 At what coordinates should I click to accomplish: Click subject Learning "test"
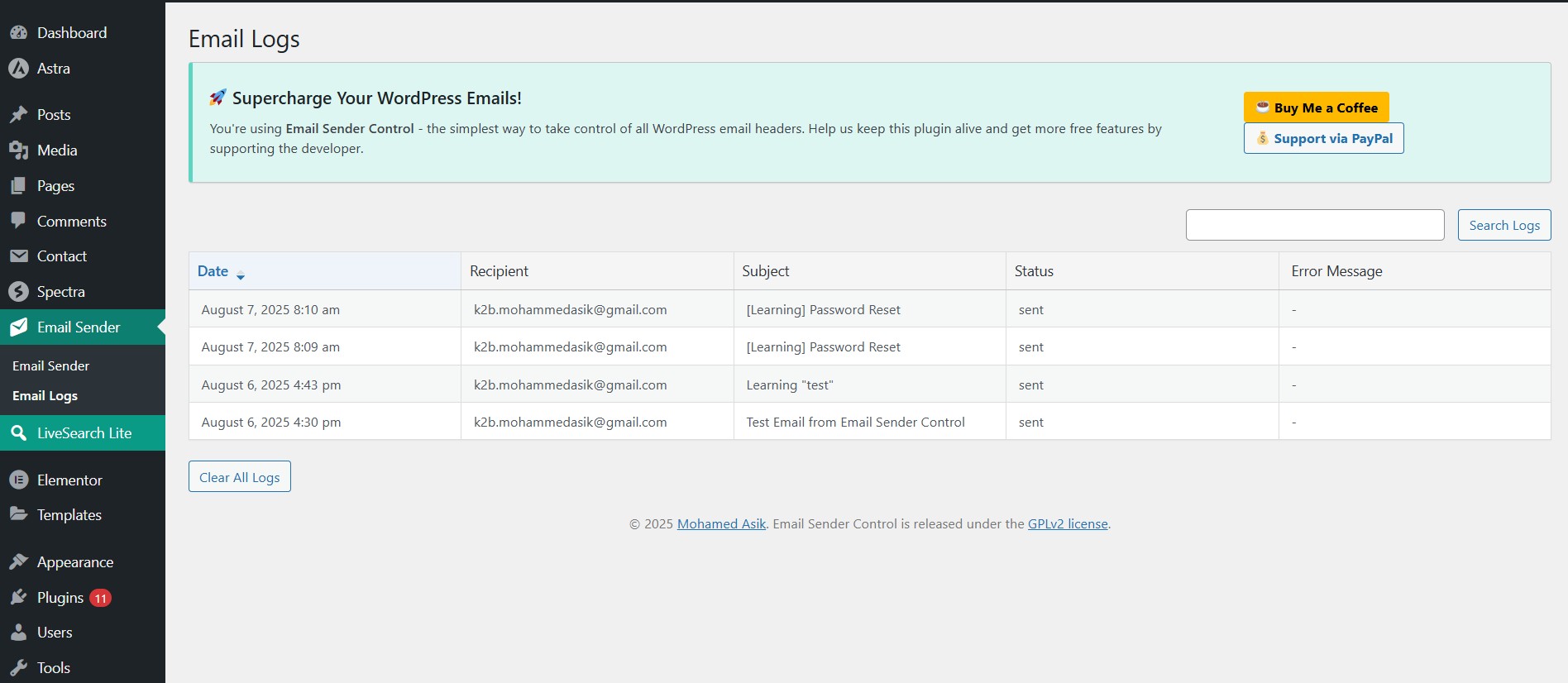(790, 384)
